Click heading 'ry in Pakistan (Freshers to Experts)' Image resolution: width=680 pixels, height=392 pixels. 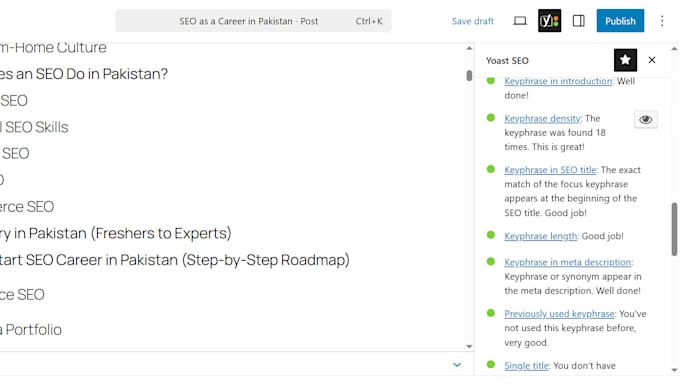pyautogui.click(x=115, y=233)
